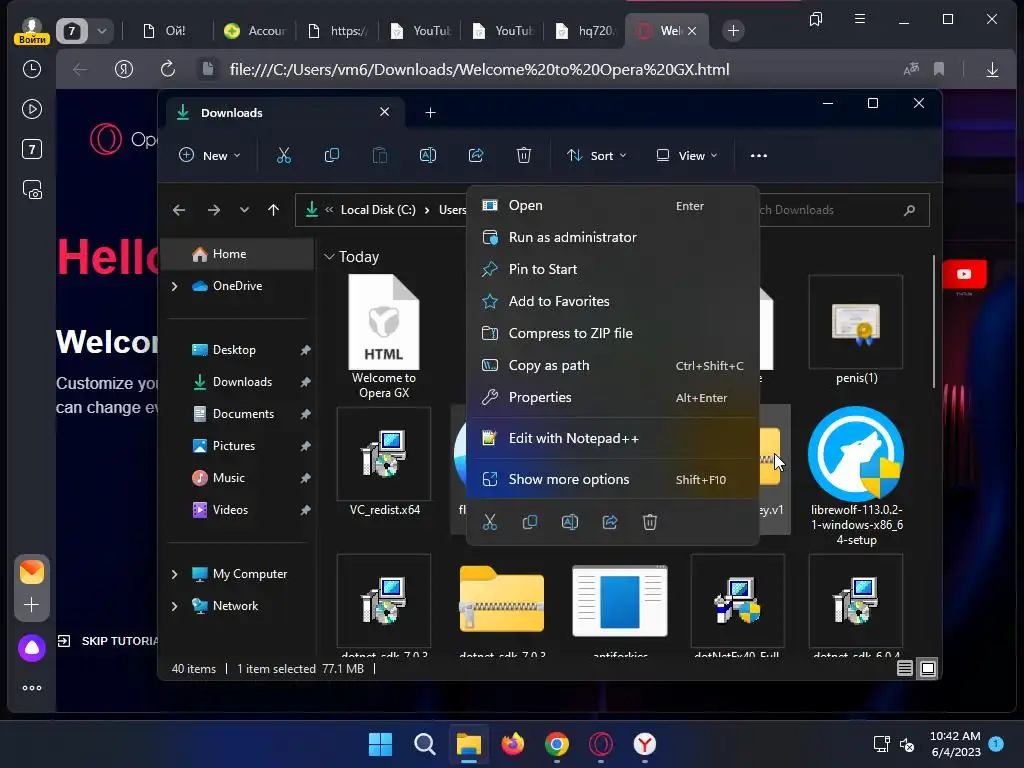
Task: Select Welcome to Opera GX HTML file
Action: click(383, 337)
